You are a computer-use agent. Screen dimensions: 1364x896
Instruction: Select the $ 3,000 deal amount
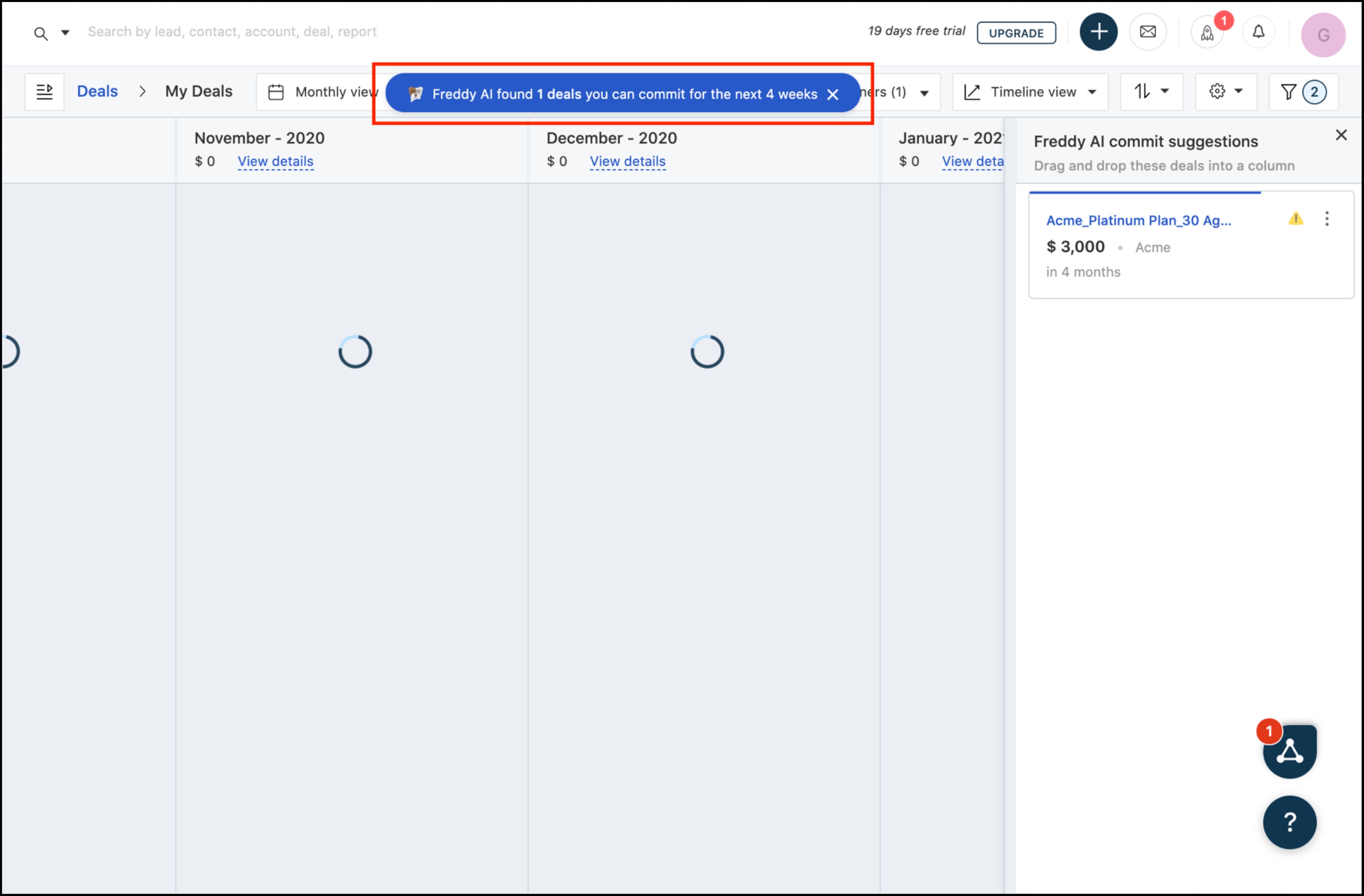(x=1075, y=247)
